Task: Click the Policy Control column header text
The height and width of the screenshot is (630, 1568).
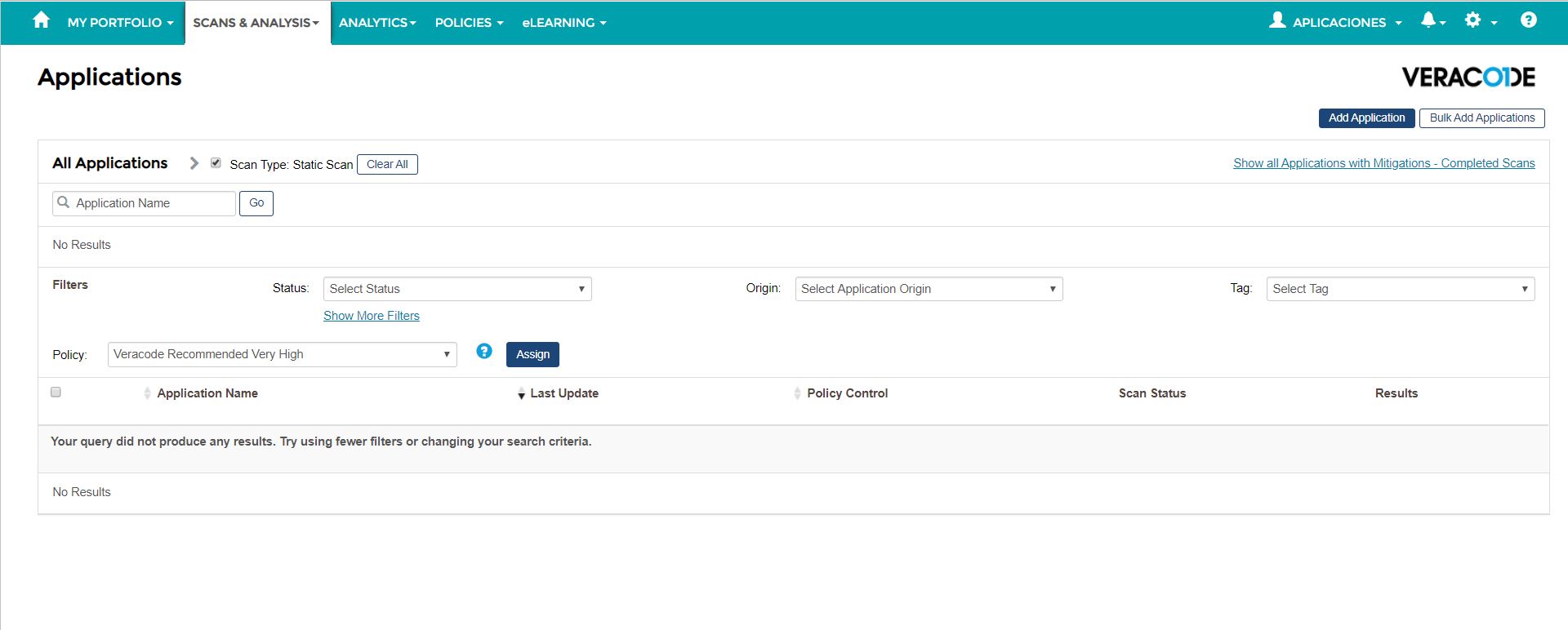Action: point(848,393)
